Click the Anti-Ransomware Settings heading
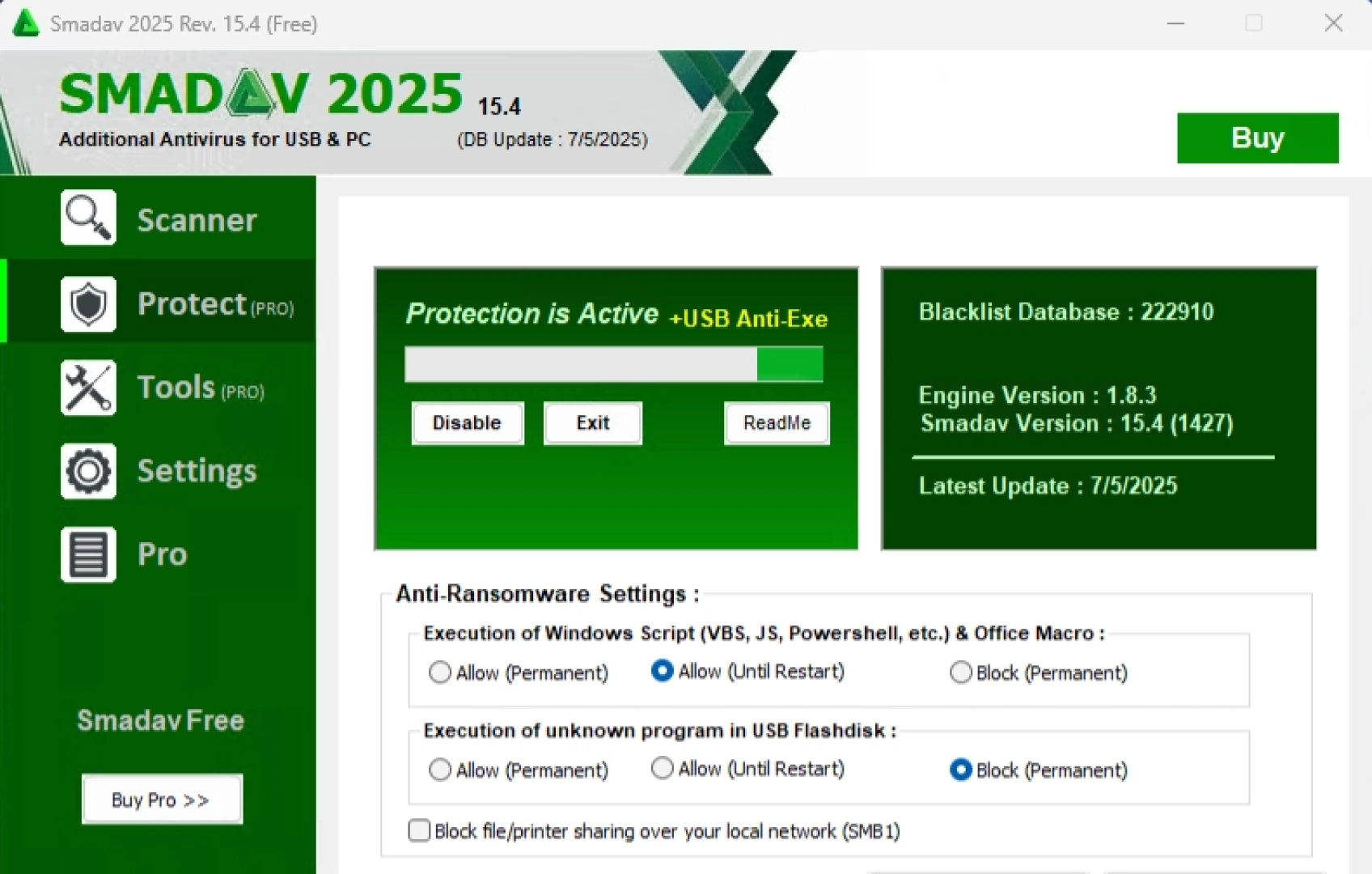Screen dimensions: 1372x874 pyautogui.click(x=547, y=594)
